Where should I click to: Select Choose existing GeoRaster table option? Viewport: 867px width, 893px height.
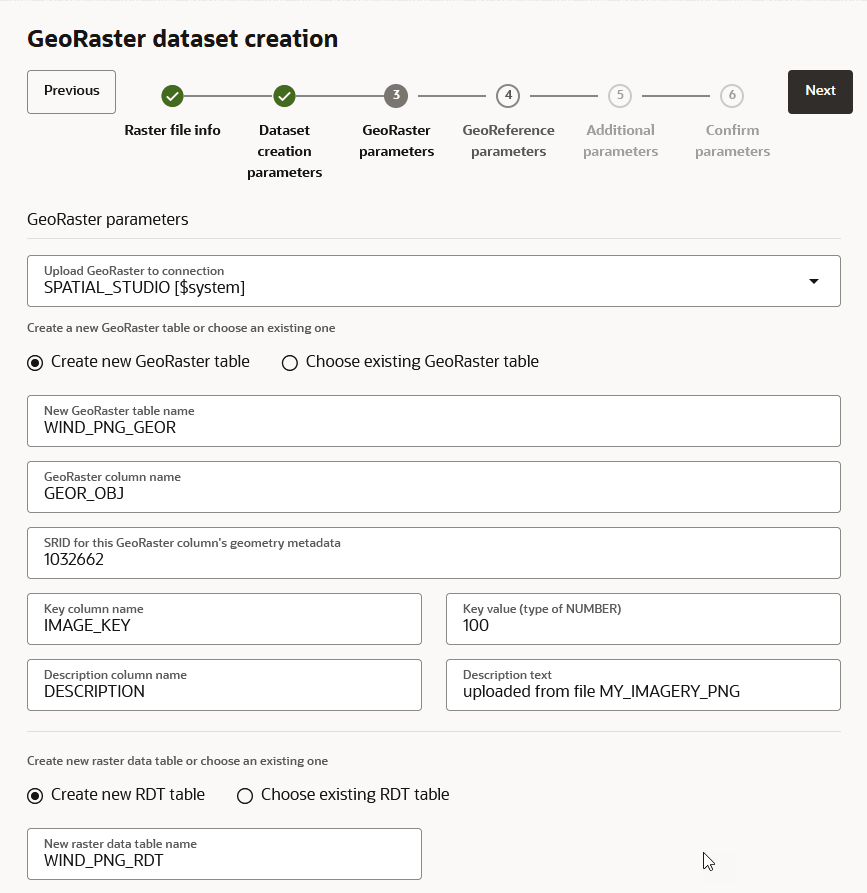pos(290,362)
